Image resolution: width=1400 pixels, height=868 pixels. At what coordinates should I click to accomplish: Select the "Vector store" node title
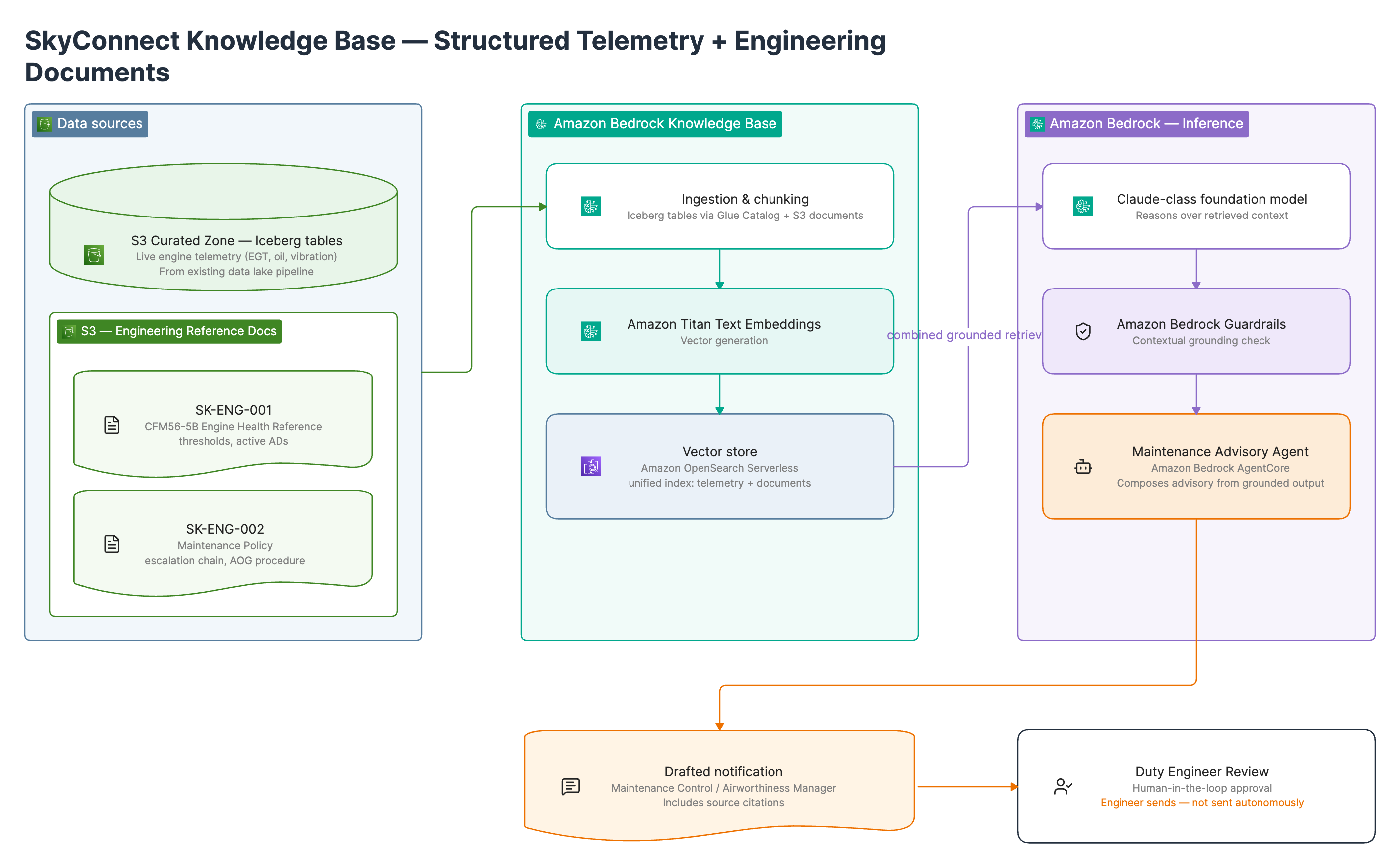719,452
